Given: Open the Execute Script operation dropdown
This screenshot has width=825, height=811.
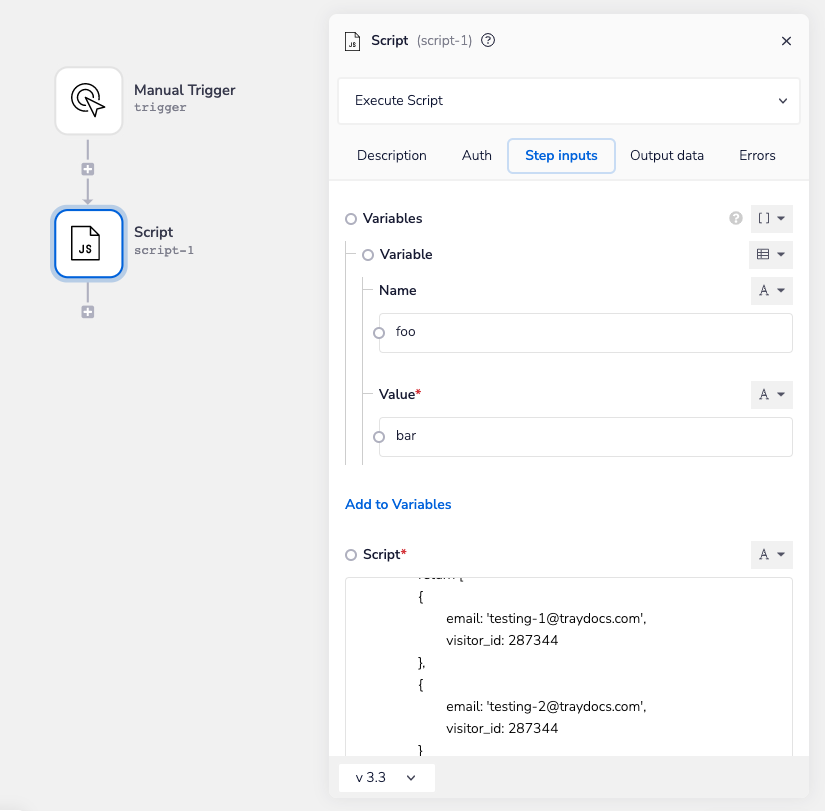Looking at the screenshot, I should [x=568, y=101].
